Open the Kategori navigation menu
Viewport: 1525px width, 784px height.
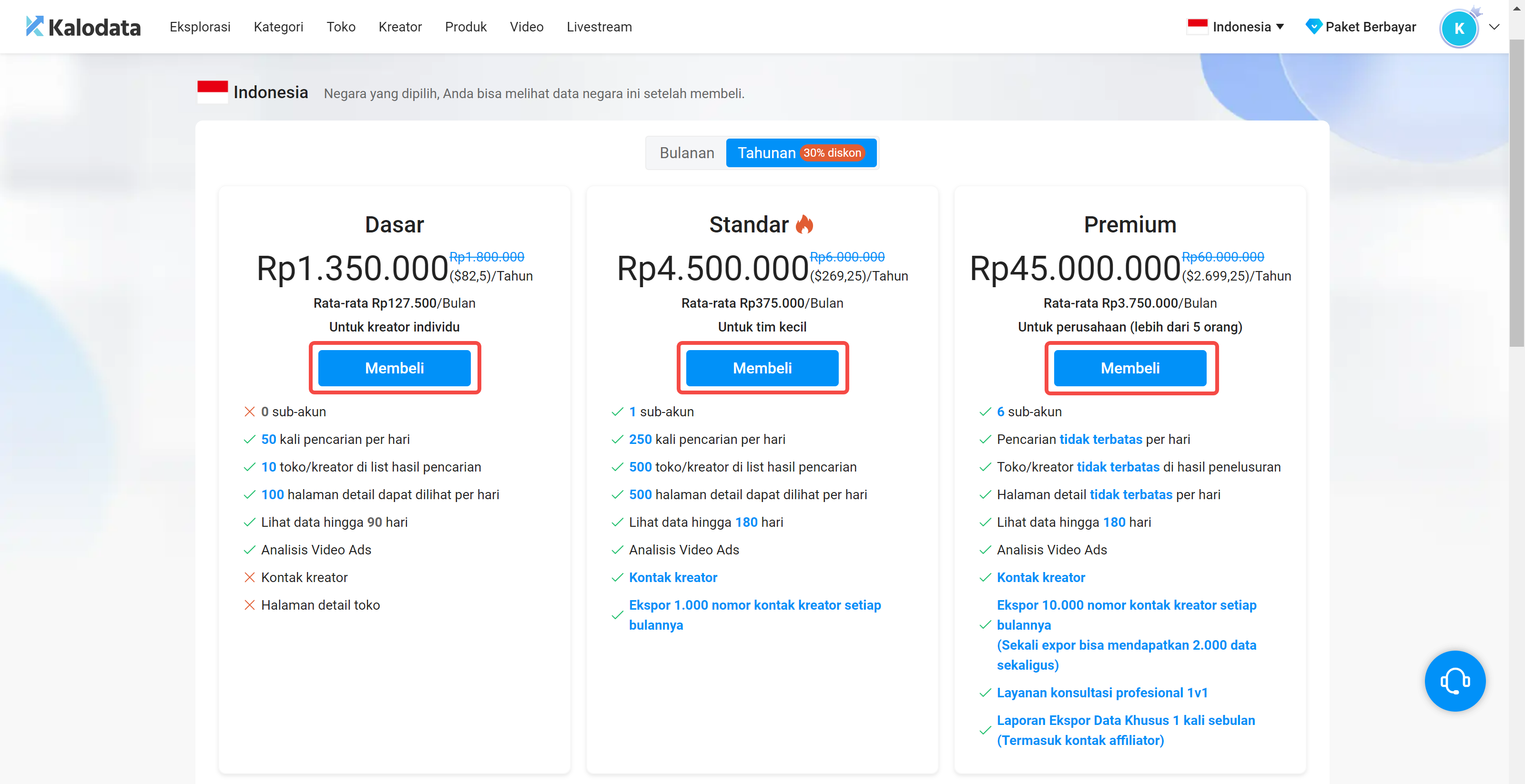[x=278, y=27]
